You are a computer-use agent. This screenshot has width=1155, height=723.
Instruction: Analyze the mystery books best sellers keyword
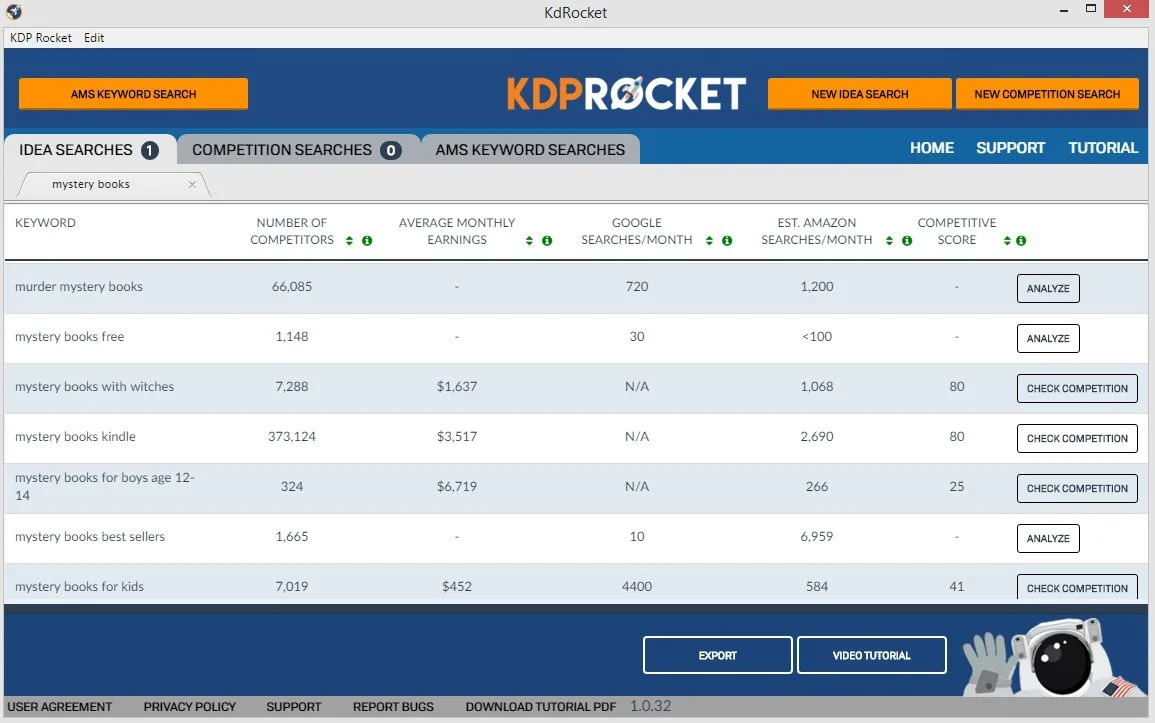tap(1048, 539)
